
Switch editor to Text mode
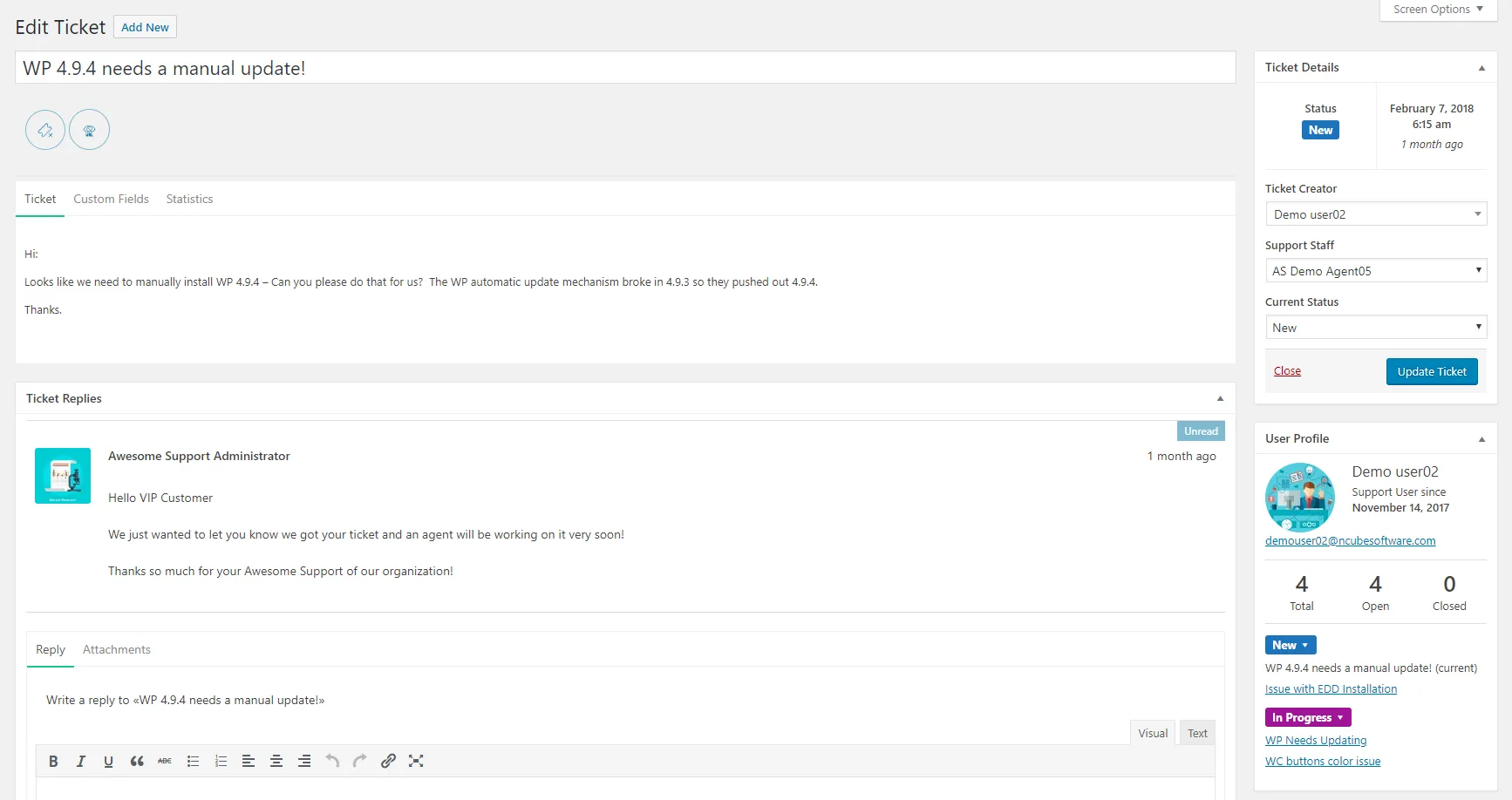tap(1197, 733)
